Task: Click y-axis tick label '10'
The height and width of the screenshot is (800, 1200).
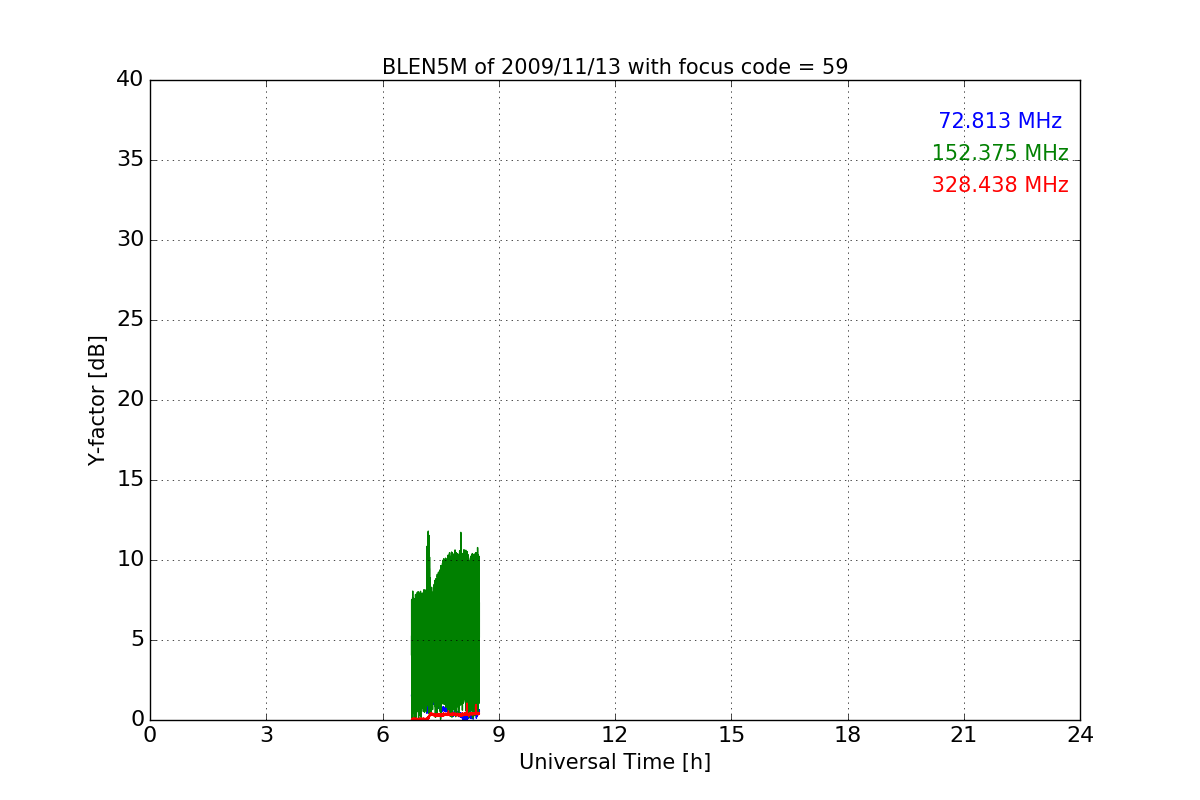Action: [x=130, y=560]
